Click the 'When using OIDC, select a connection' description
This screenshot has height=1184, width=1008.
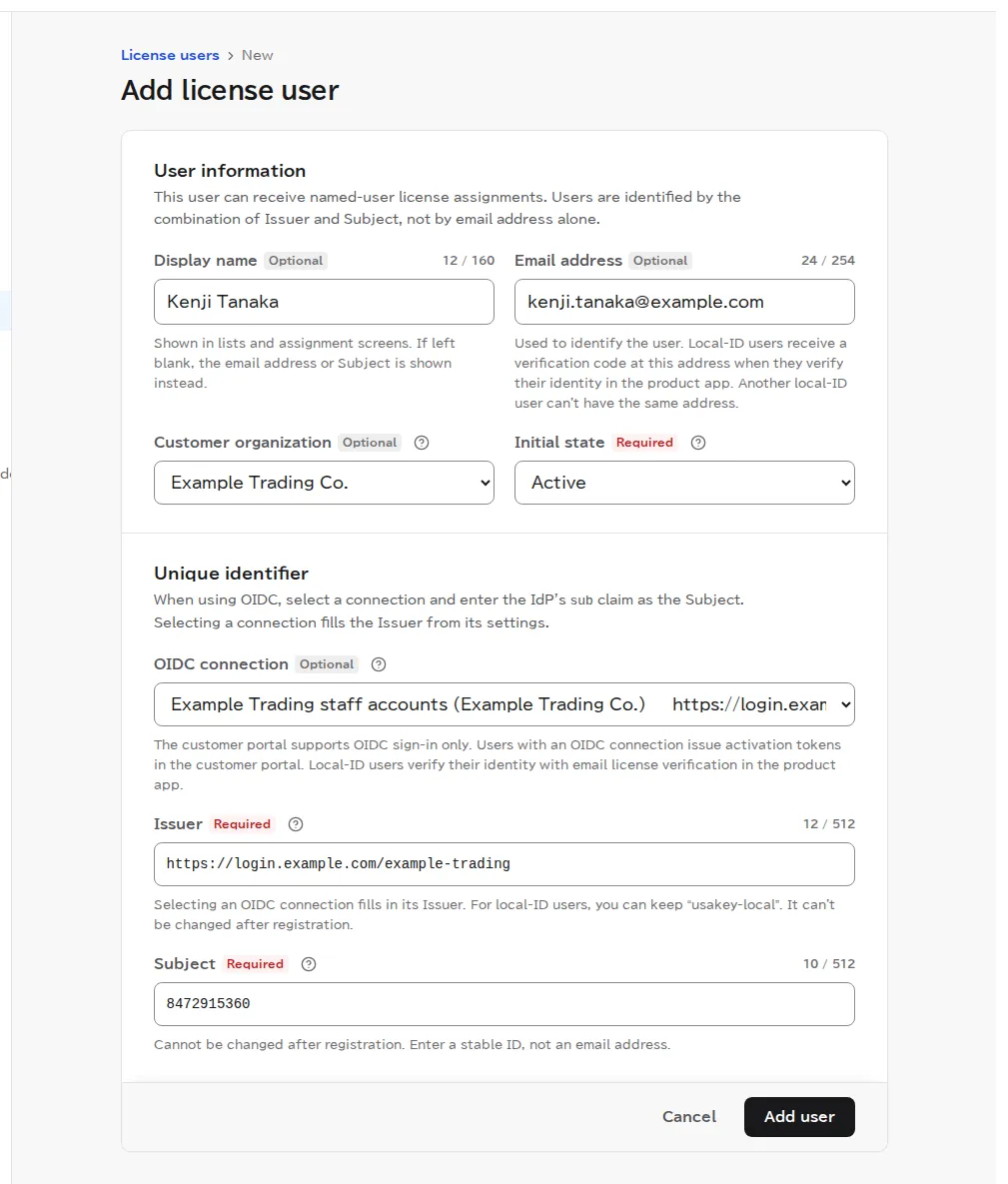pos(449,610)
